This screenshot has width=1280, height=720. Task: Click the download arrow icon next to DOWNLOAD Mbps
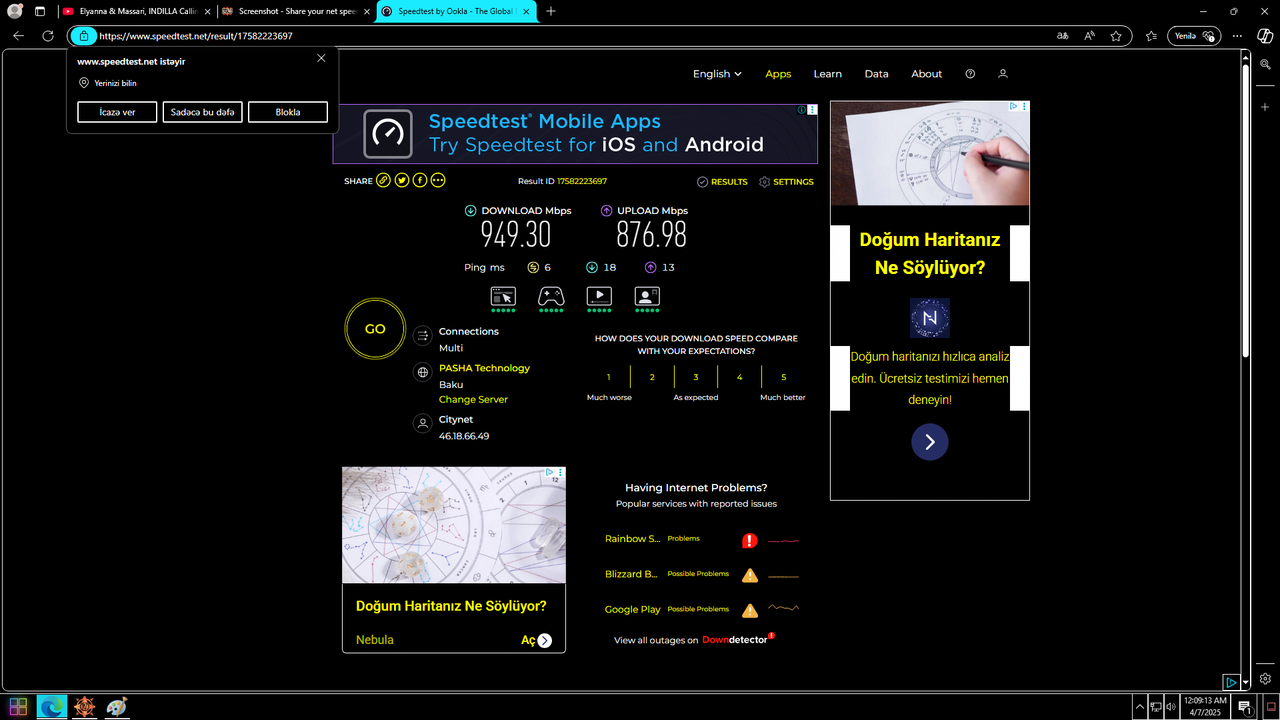coord(471,211)
